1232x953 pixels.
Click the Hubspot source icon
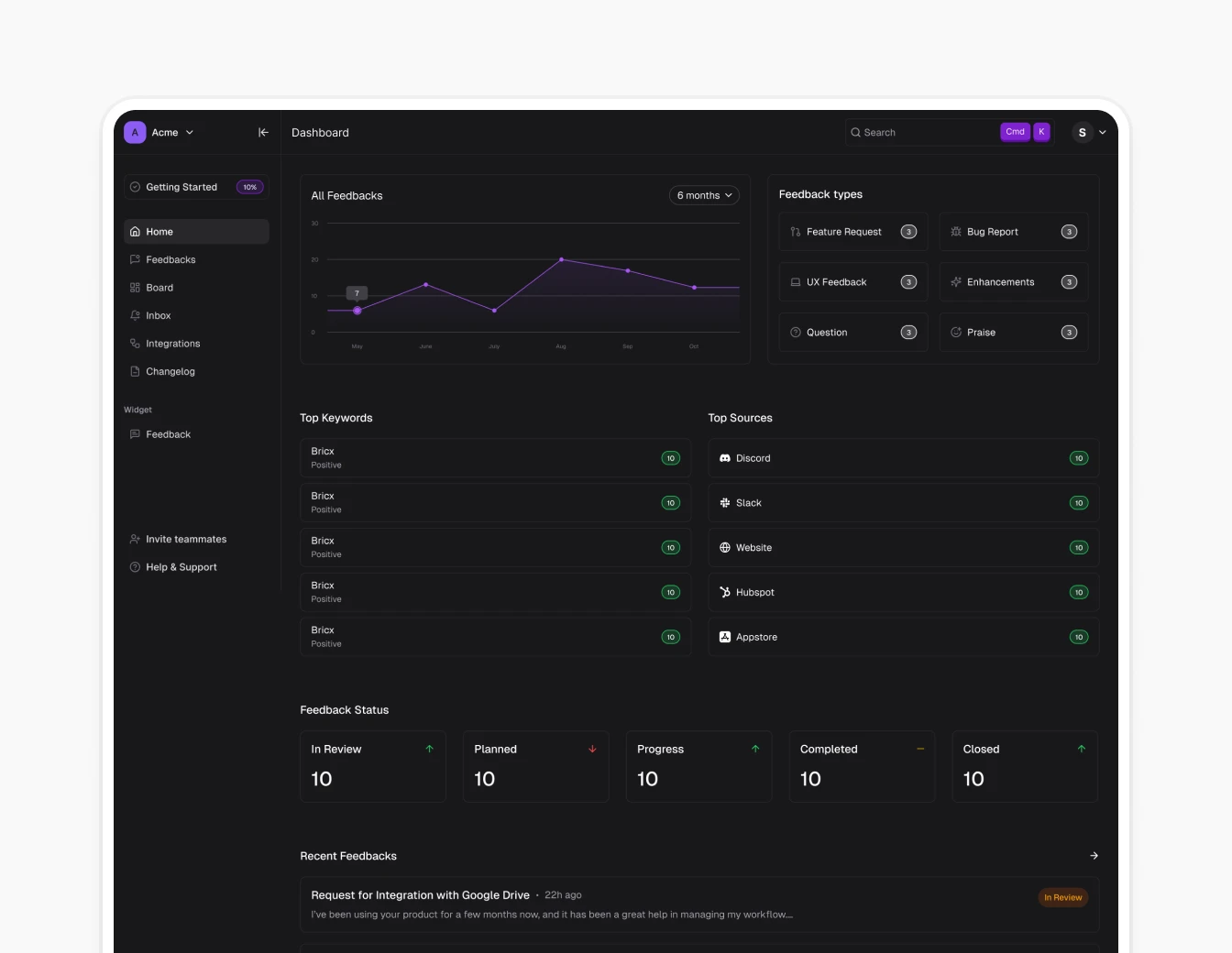click(725, 592)
